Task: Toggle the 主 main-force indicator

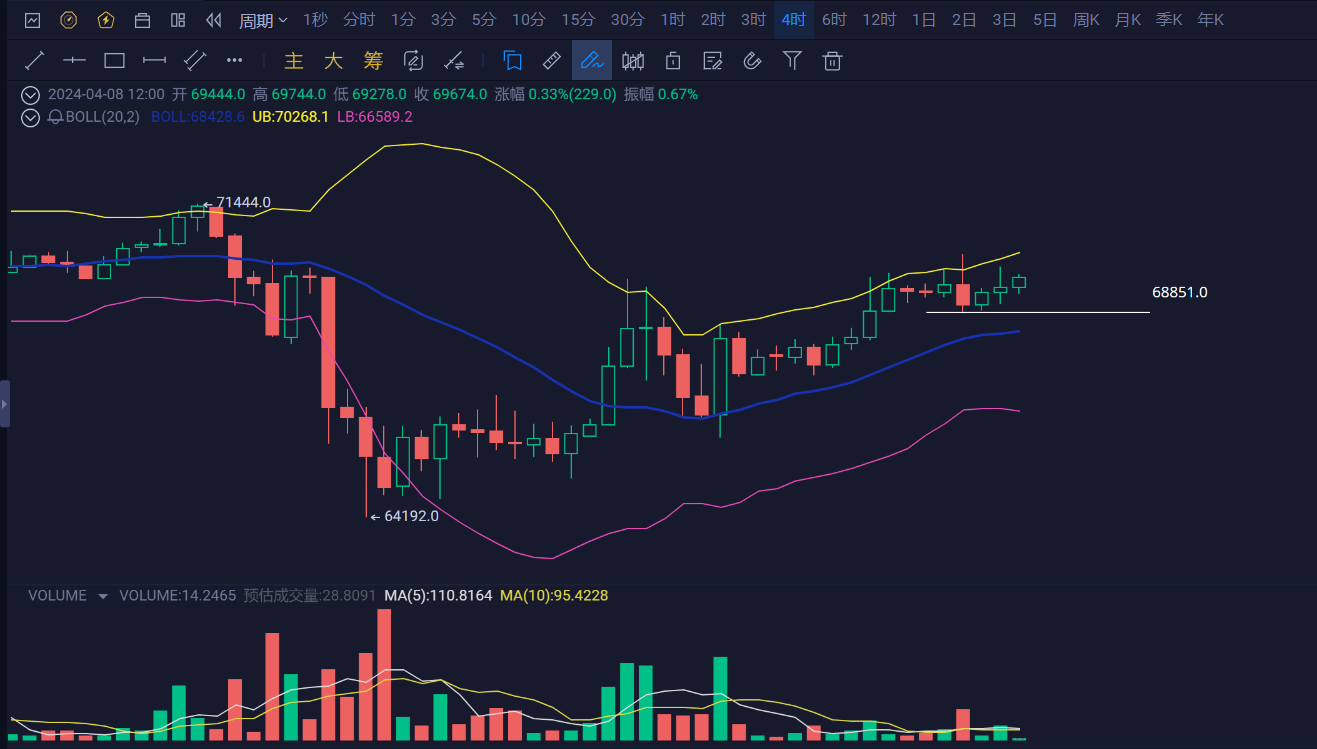Action: point(293,61)
